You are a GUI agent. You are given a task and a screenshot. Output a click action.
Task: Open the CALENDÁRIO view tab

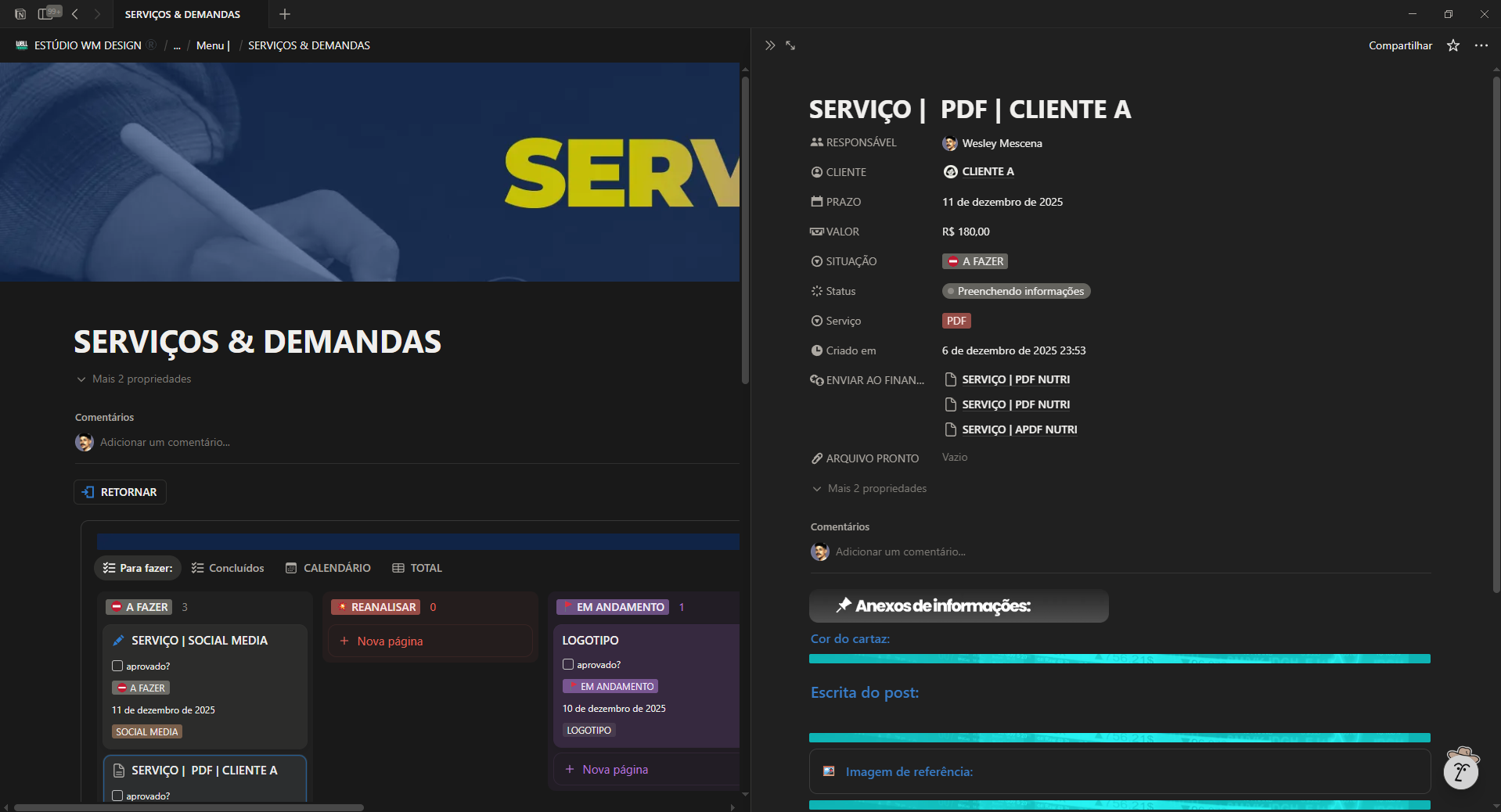(328, 568)
